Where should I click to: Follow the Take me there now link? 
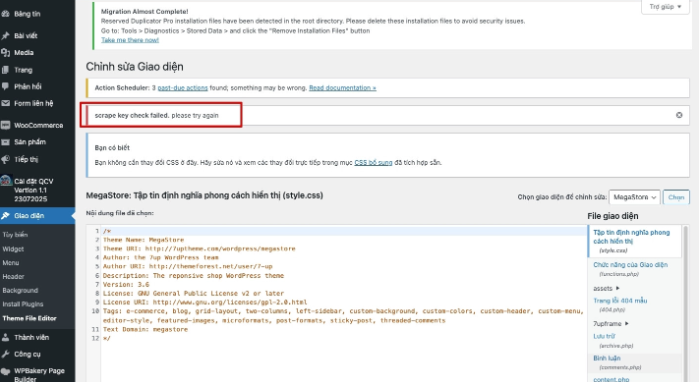[x=130, y=40]
